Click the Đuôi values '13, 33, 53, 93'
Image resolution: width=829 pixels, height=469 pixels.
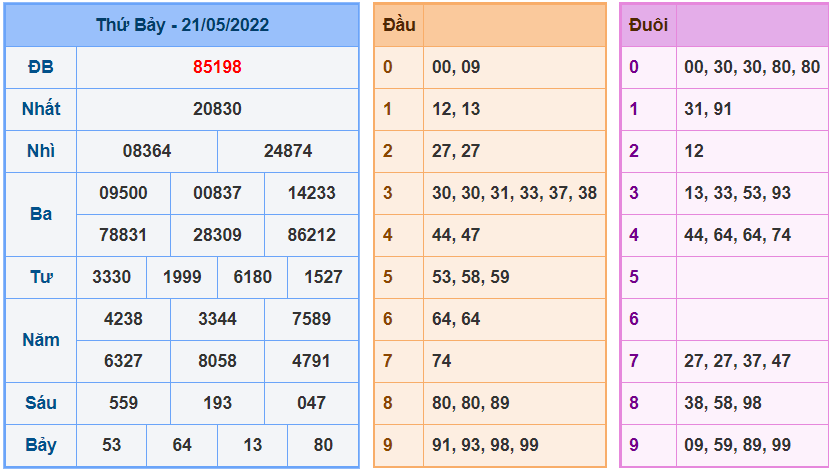[738, 193]
